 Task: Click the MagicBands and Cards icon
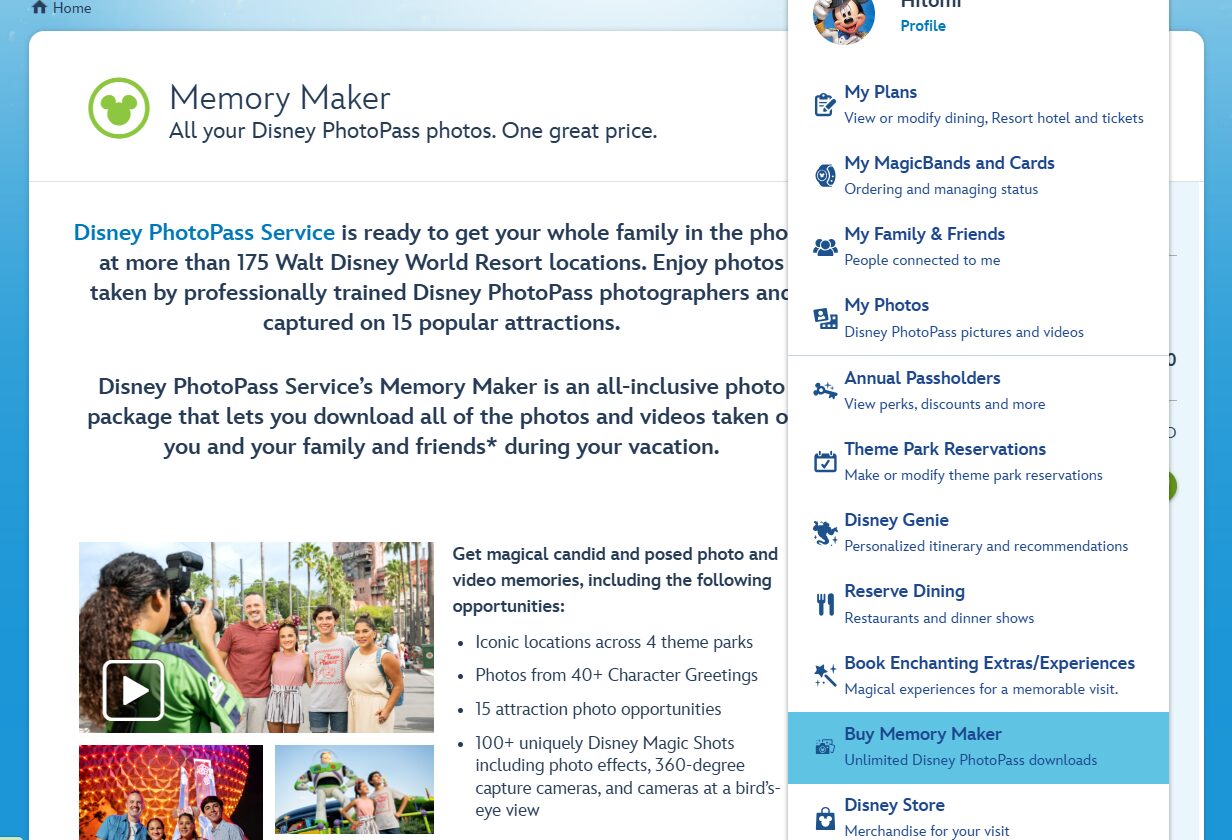(825, 176)
